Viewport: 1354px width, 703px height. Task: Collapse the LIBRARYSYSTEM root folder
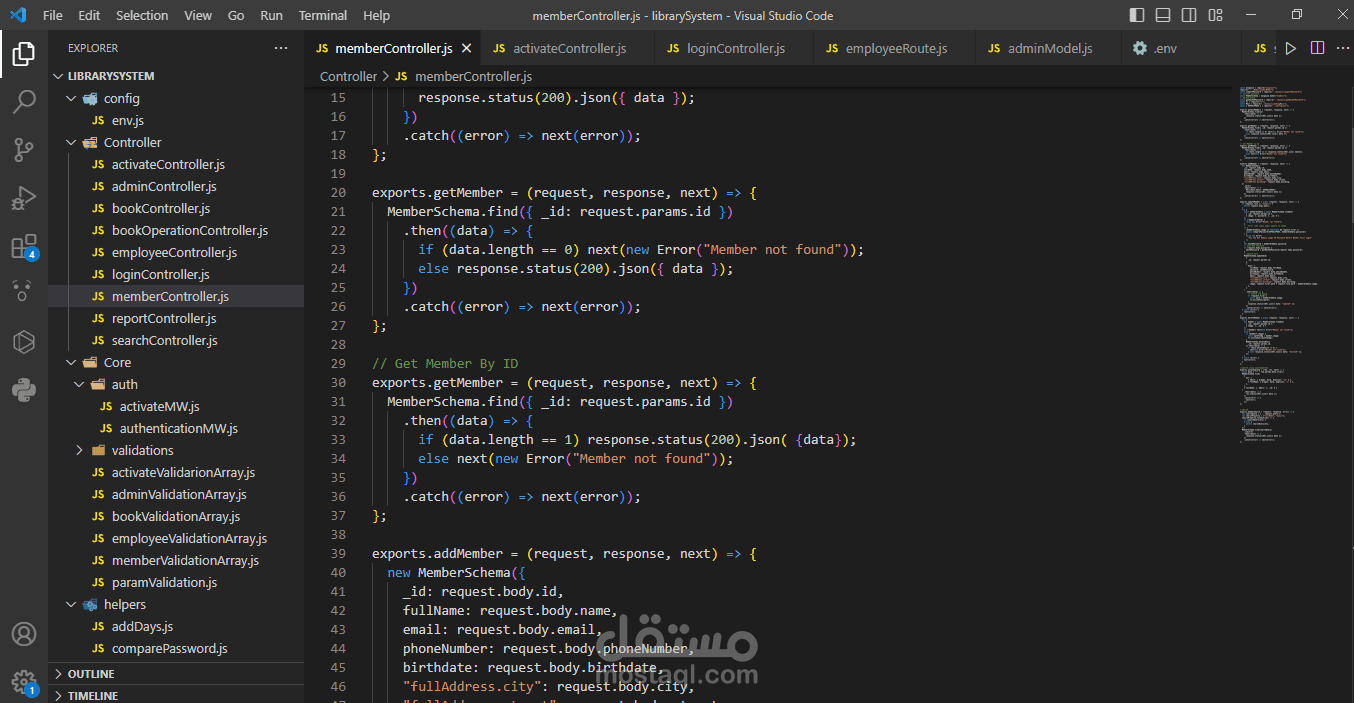tap(176, 76)
